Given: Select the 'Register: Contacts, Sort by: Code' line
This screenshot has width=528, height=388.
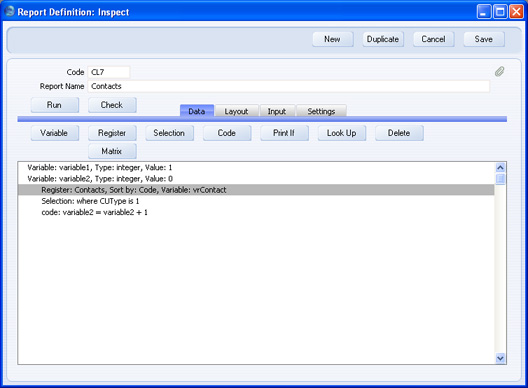Looking at the screenshot, I should pyautogui.click(x=256, y=190).
